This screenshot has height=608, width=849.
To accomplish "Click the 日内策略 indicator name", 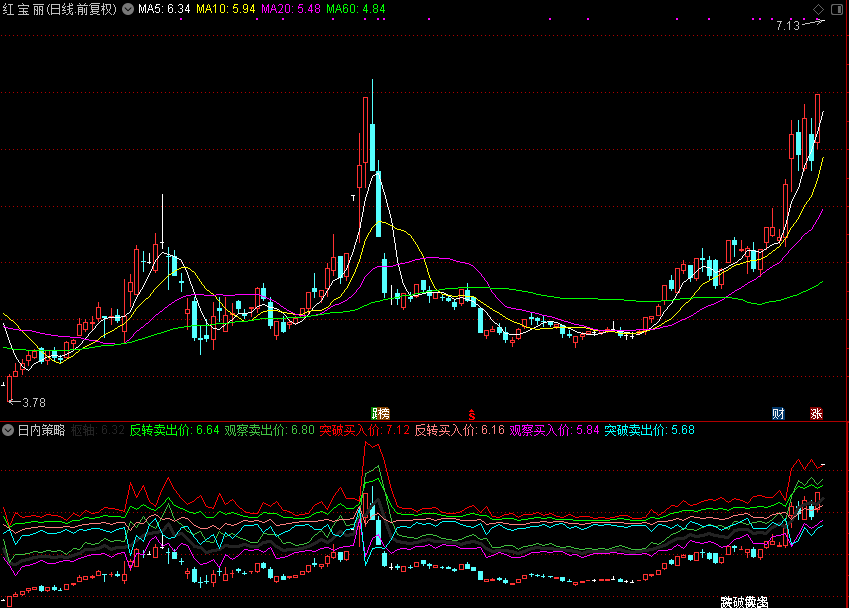I will click(x=41, y=430).
